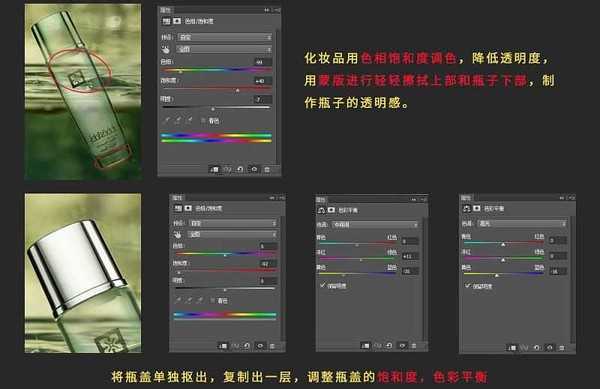The height and width of the screenshot is (389, 600).
Task: Click clip-to-layer icon in upper Hue/Saturation panel
Action: [214, 169]
